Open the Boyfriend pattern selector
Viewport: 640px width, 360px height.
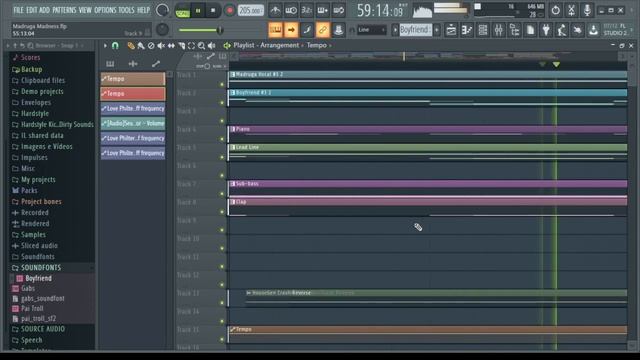click(415, 30)
